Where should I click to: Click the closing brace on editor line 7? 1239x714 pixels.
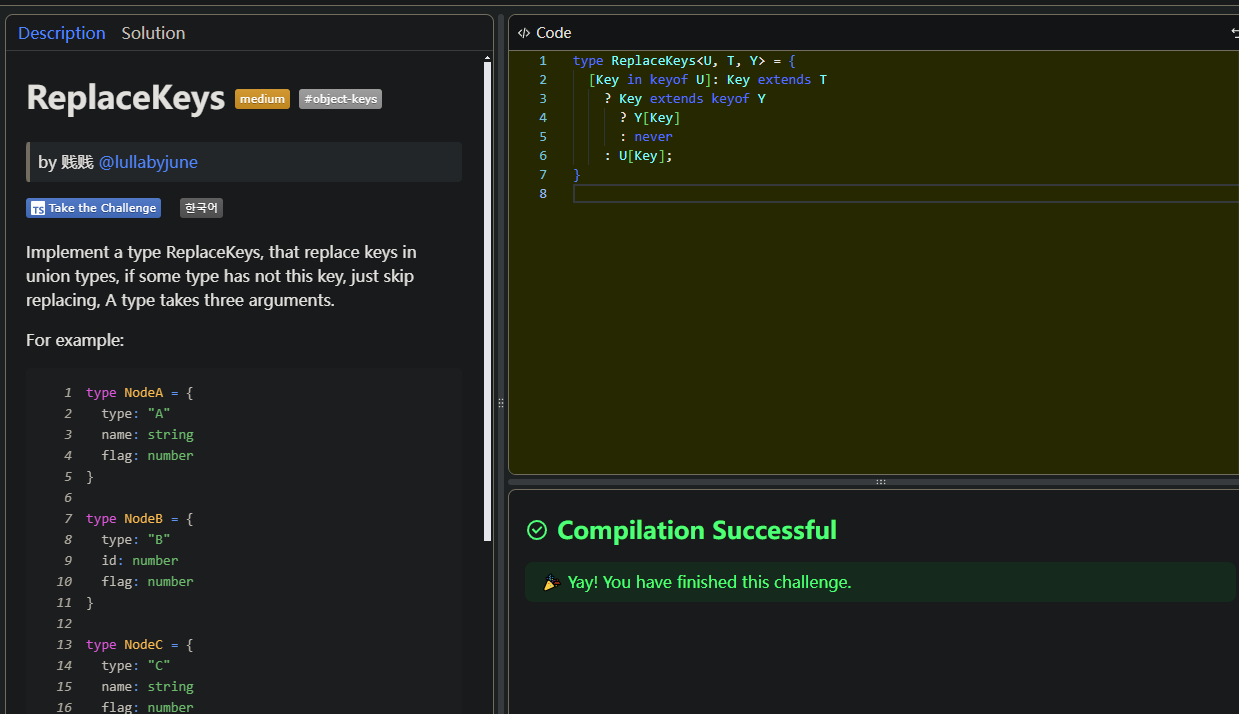click(x=577, y=175)
